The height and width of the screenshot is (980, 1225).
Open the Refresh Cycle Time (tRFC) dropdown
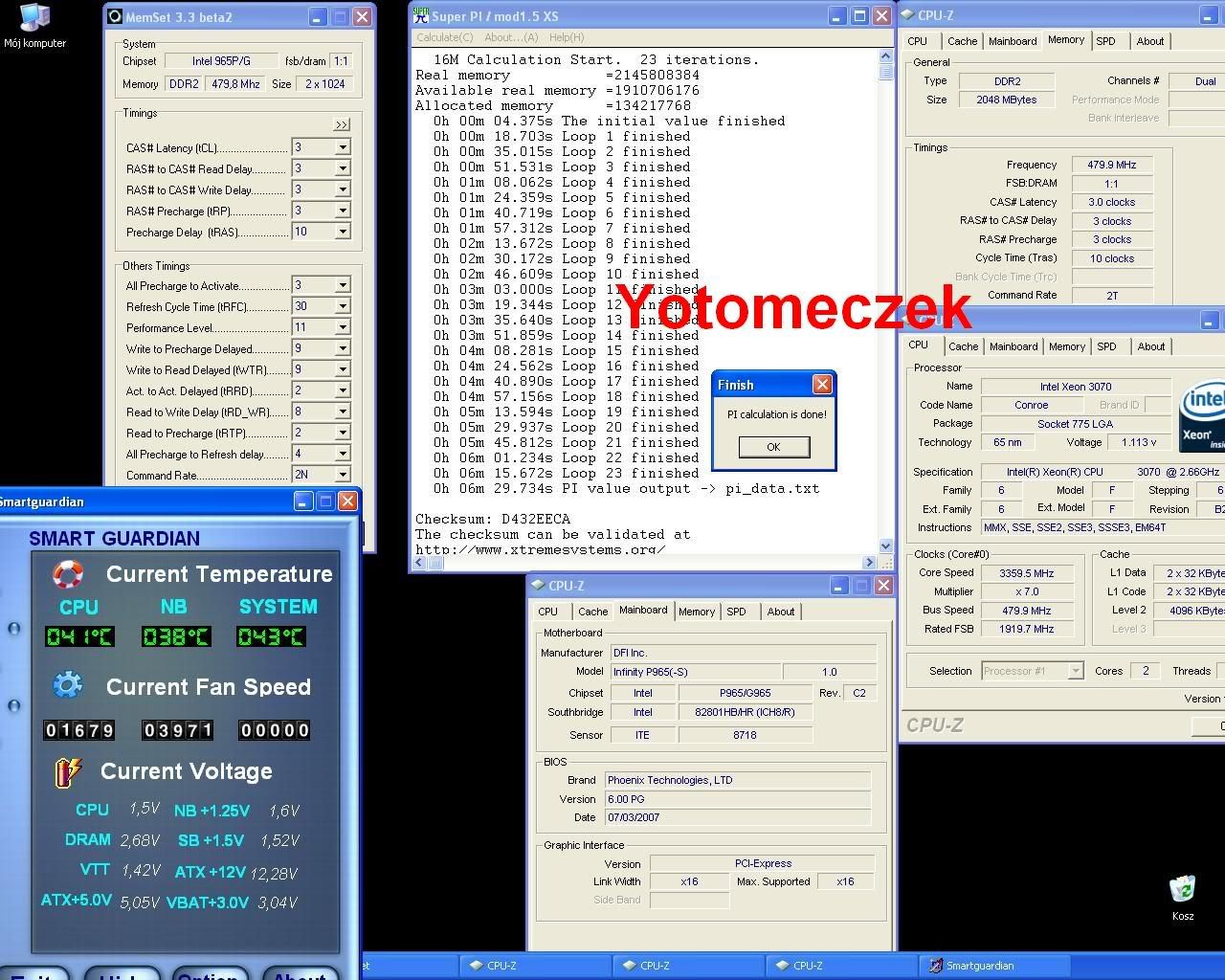tap(342, 306)
